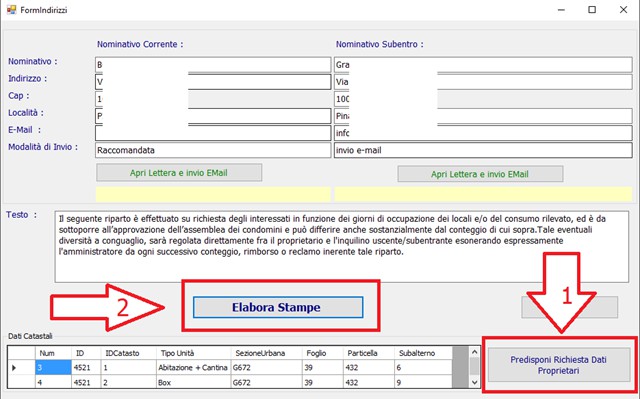
Task: Click the Foglio column header
Action: (322, 353)
